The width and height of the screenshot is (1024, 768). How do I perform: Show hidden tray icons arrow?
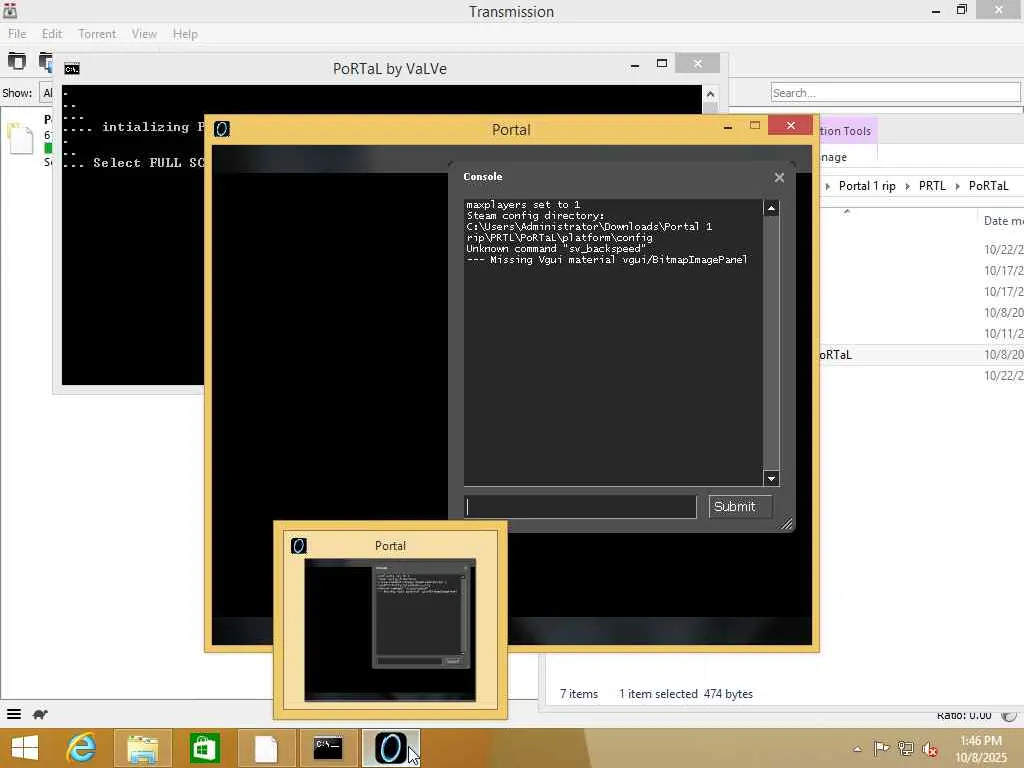857,749
